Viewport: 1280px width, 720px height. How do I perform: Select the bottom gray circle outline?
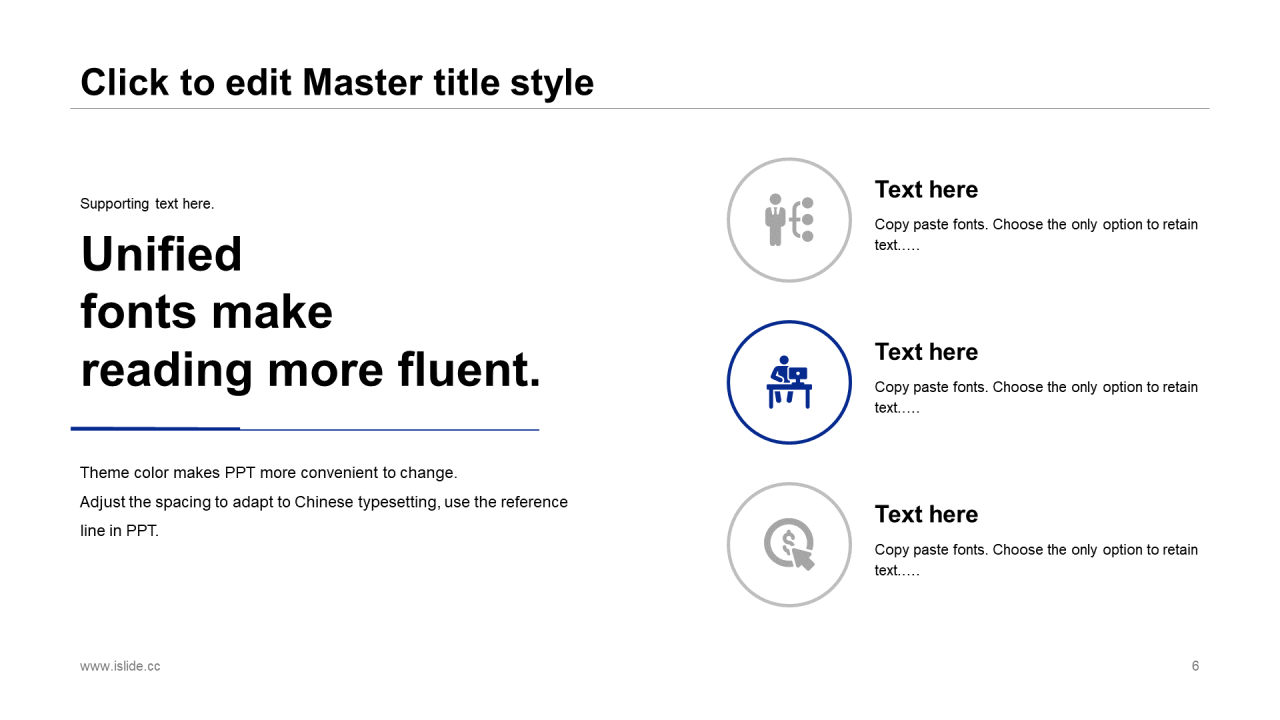click(x=789, y=545)
